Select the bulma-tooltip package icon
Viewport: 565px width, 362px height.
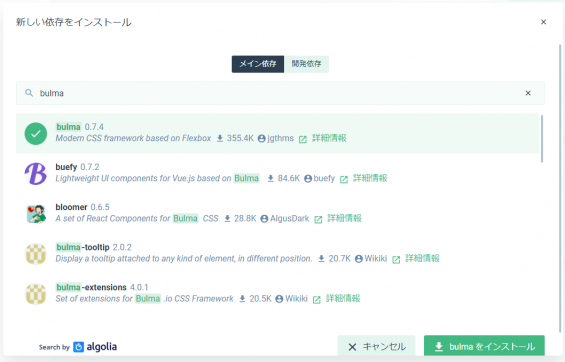click(36, 254)
